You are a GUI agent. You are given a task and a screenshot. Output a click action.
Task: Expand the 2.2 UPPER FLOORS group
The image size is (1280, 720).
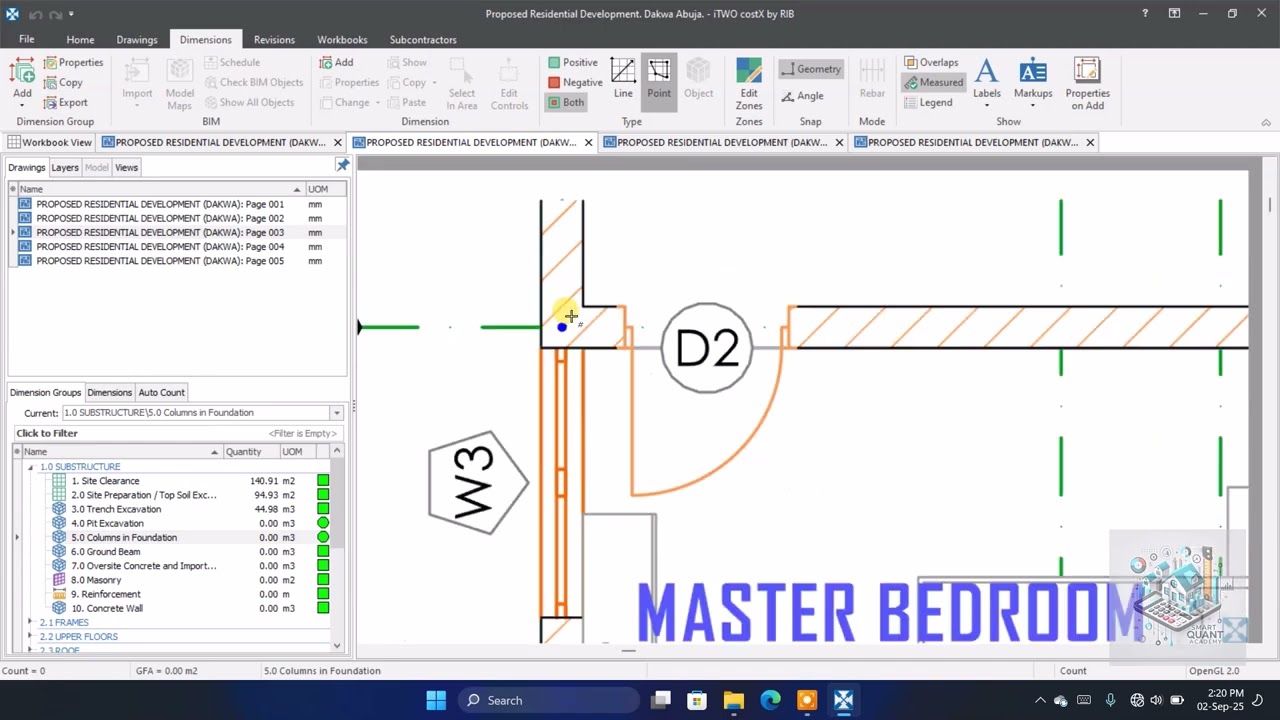click(x=30, y=636)
